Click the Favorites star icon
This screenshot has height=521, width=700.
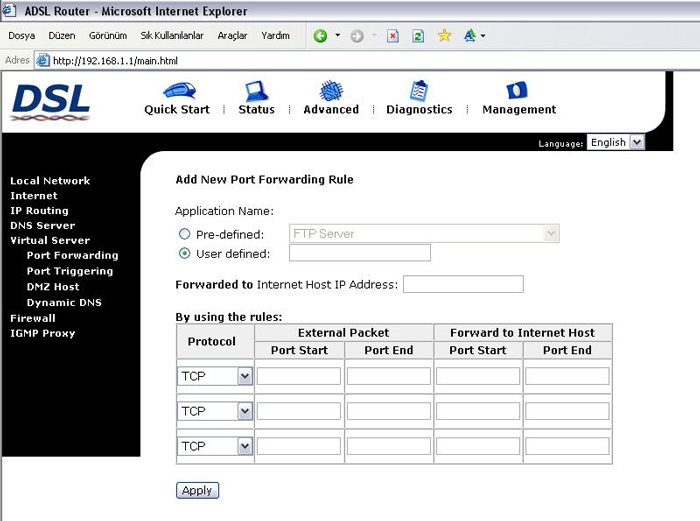(444, 35)
